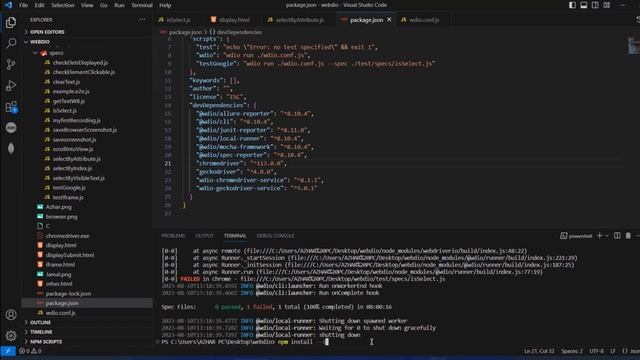Open the Terminal menu
This screenshot has height=360, width=640.
coord(142,5)
